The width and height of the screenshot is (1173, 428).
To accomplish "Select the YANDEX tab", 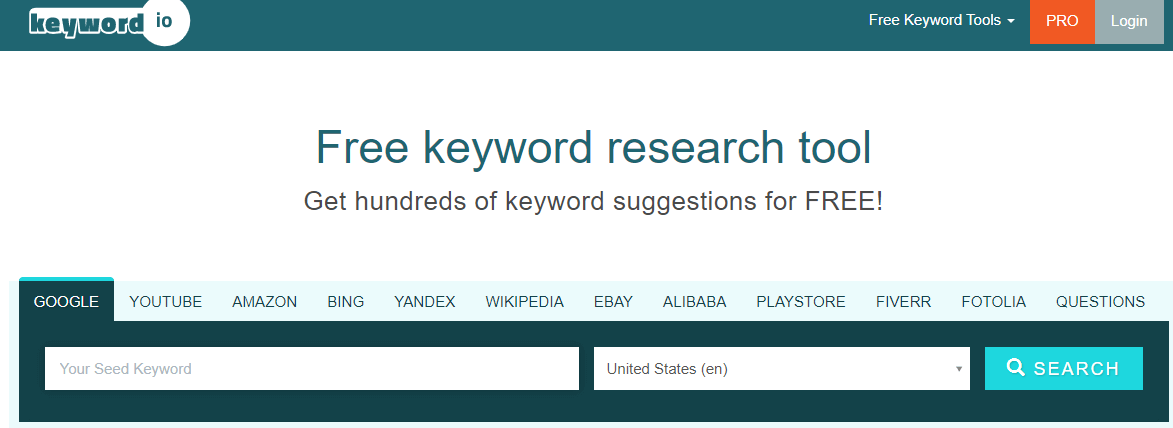I will coord(424,302).
